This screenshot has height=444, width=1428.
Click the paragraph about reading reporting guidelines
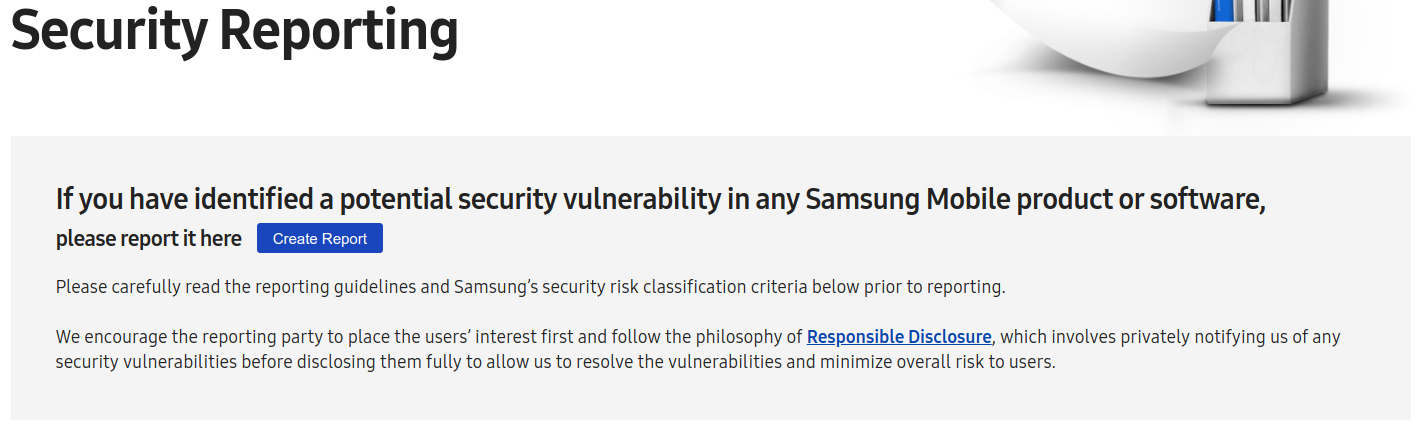coord(530,288)
